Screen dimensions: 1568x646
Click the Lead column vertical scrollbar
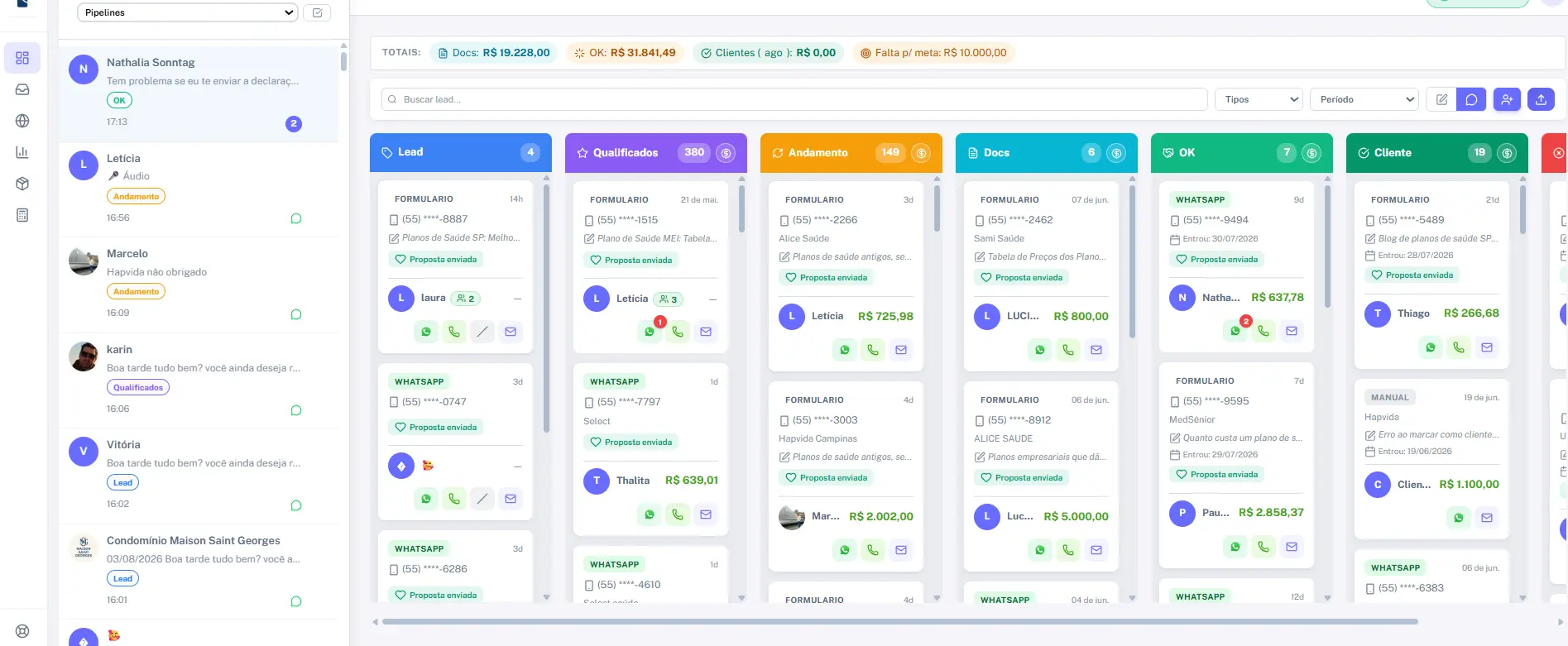point(546,308)
